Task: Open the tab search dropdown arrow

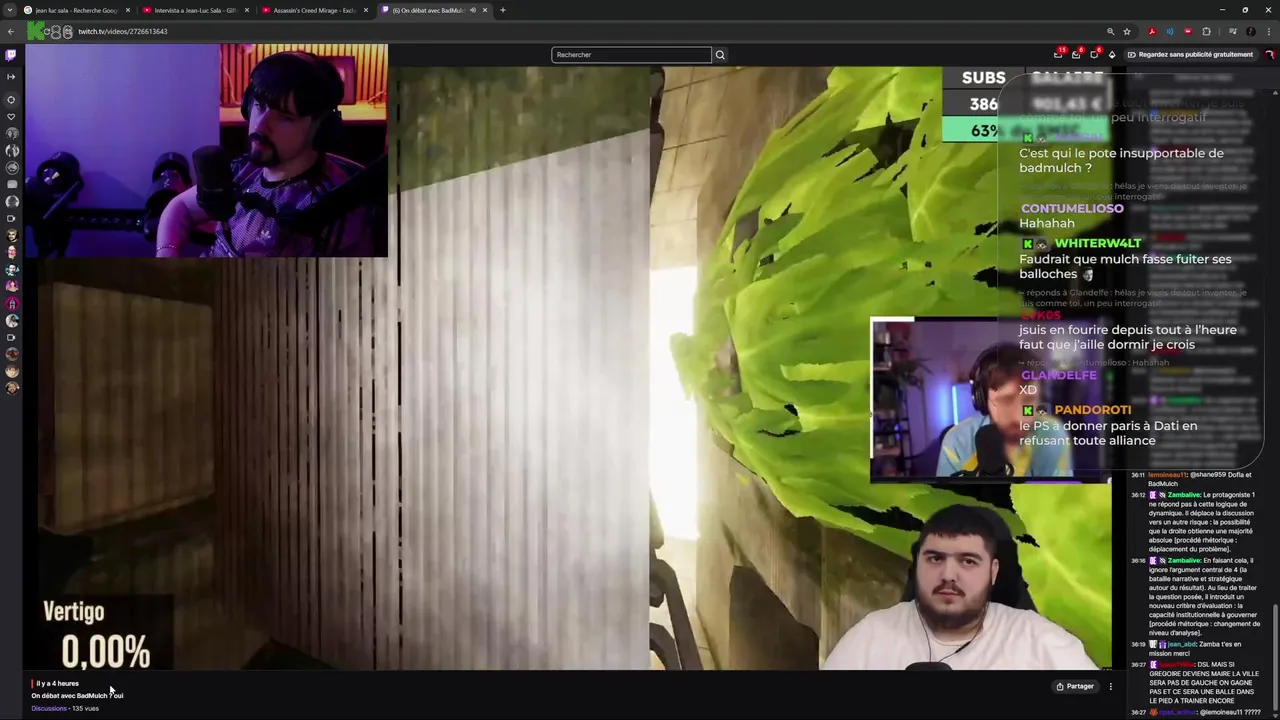Action: tap(10, 10)
